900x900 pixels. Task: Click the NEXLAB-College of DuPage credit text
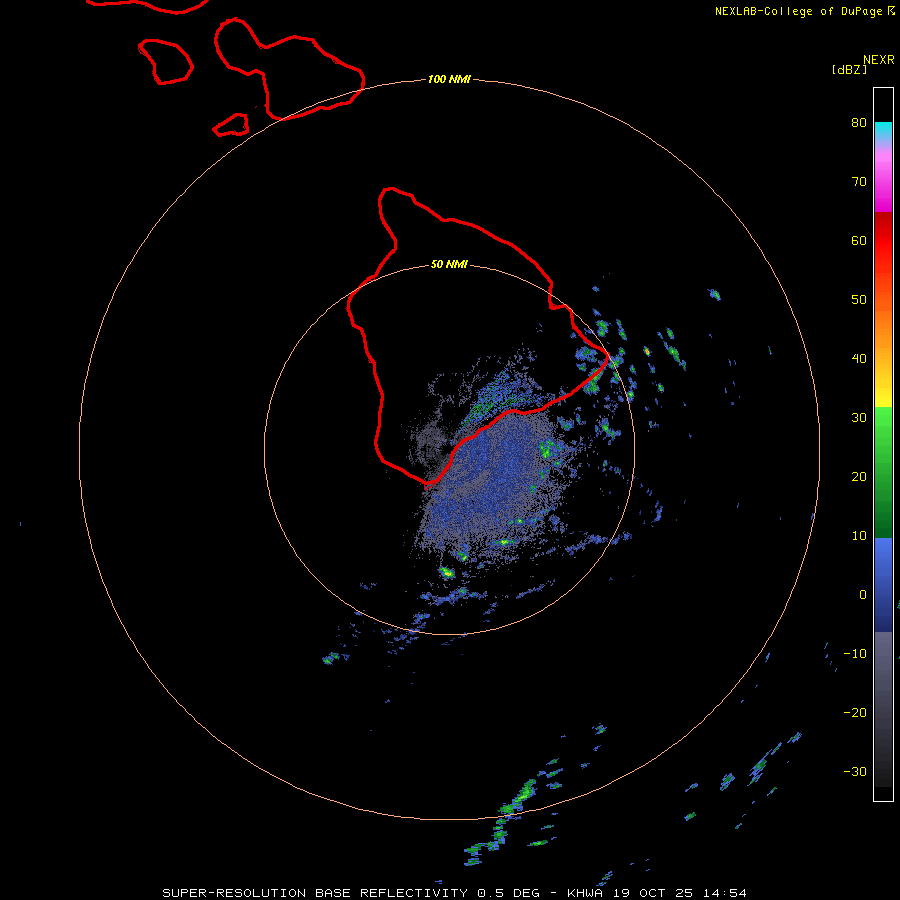[x=804, y=11]
